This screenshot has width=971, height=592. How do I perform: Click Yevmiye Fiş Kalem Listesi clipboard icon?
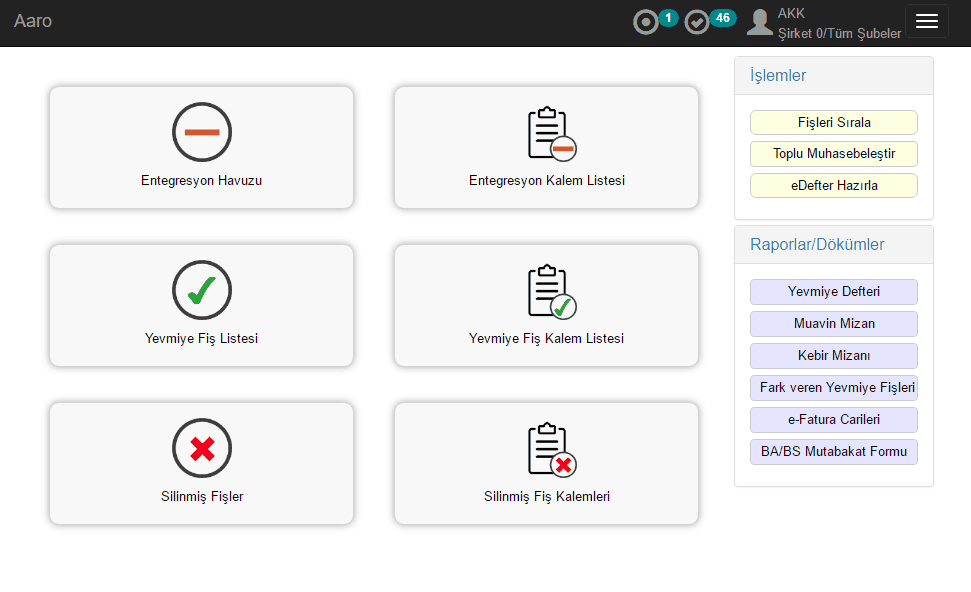549,291
